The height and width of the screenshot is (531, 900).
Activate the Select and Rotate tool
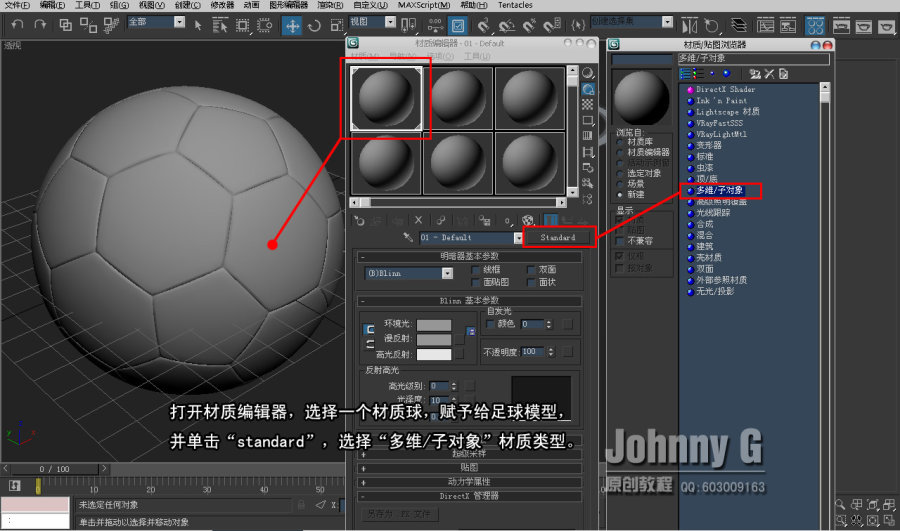(314, 26)
